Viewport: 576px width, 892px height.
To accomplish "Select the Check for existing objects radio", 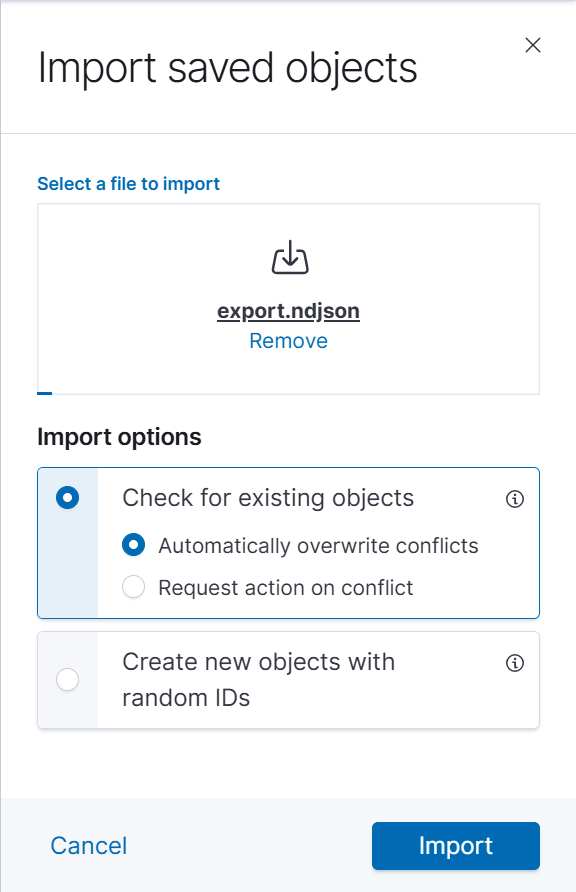I will 68,498.
